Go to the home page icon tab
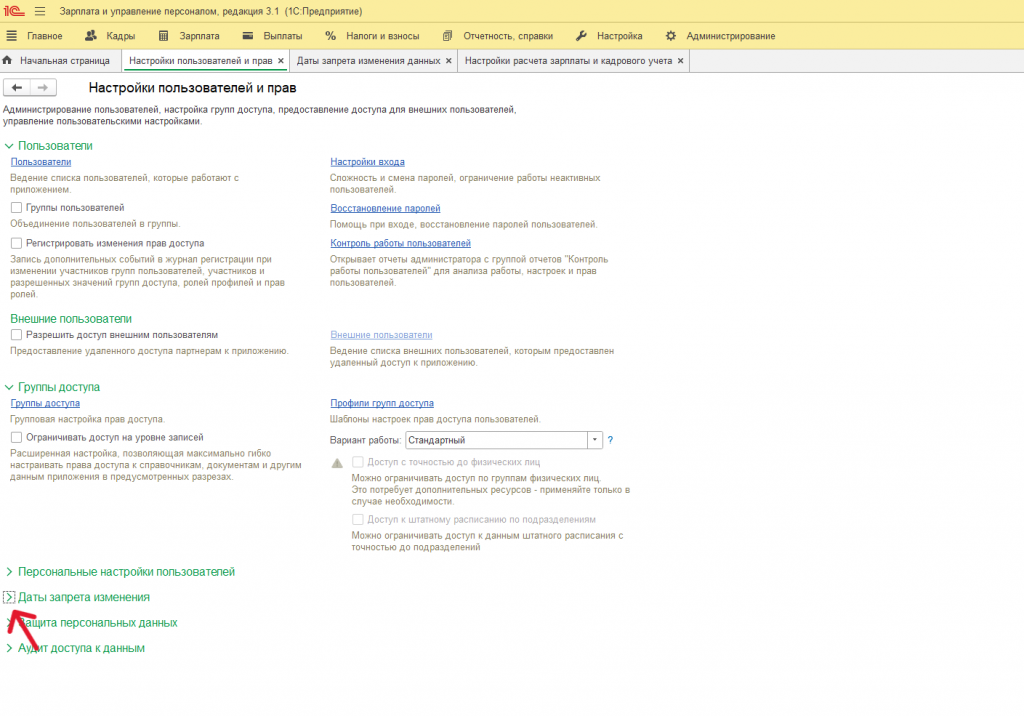The image size is (1024, 716). click(7, 60)
